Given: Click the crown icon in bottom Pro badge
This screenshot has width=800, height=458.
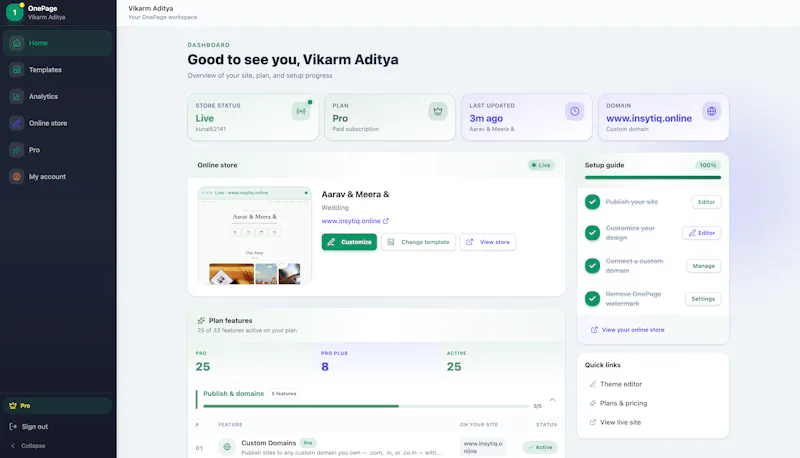Looking at the screenshot, I should pyautogui.click(x=13, y=406).
